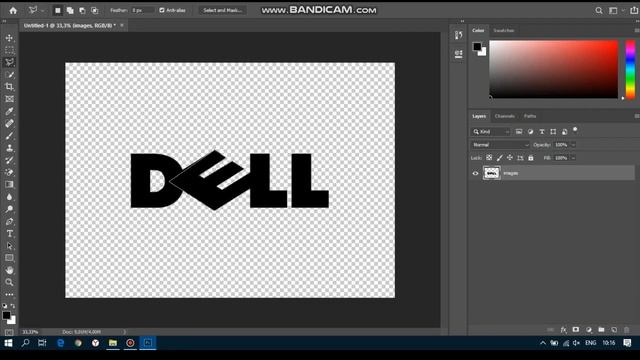Select the Blur tool

point(9,197)
